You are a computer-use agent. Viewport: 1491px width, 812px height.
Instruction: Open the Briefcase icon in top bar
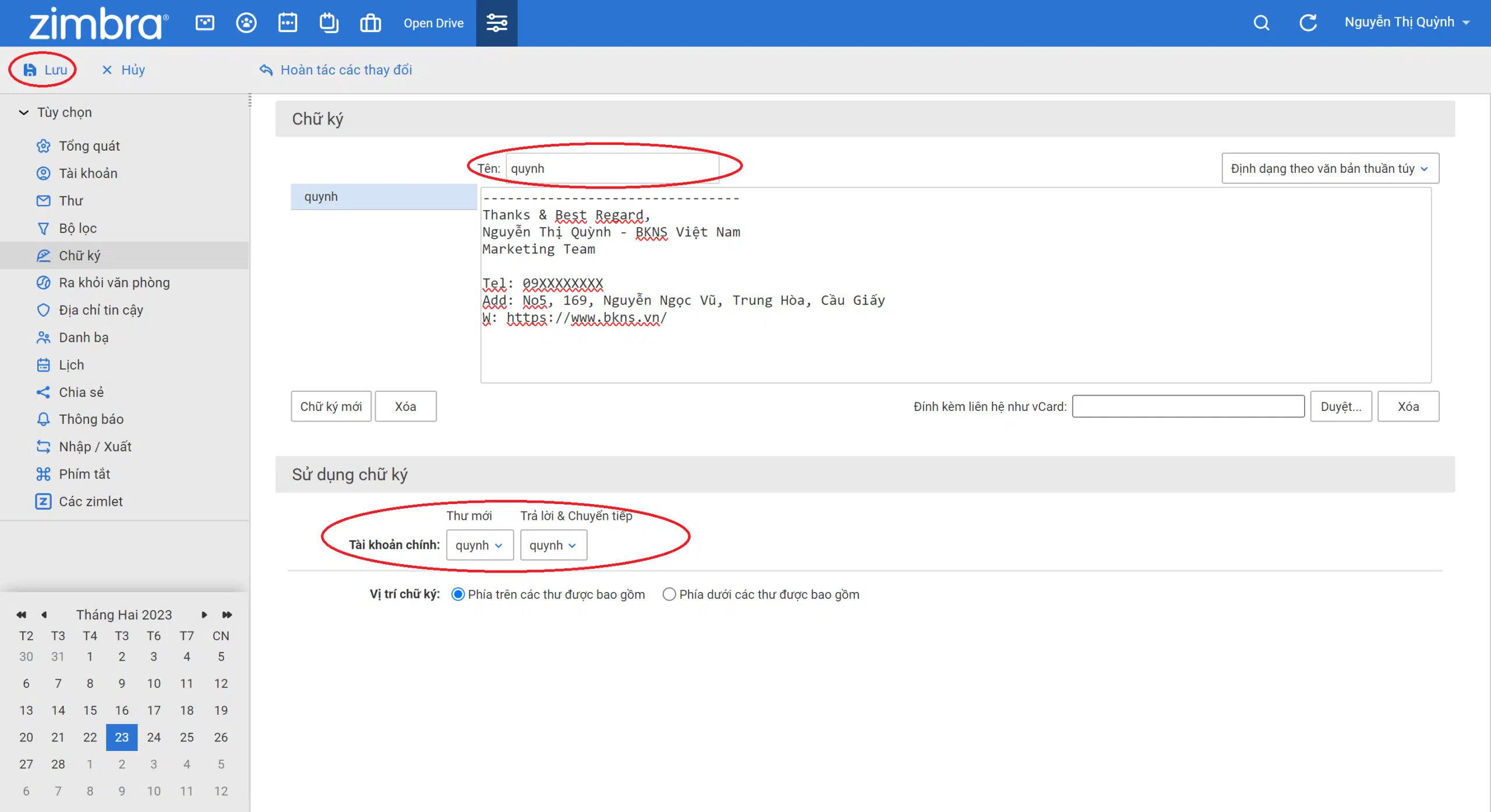(x=370, y=23)
